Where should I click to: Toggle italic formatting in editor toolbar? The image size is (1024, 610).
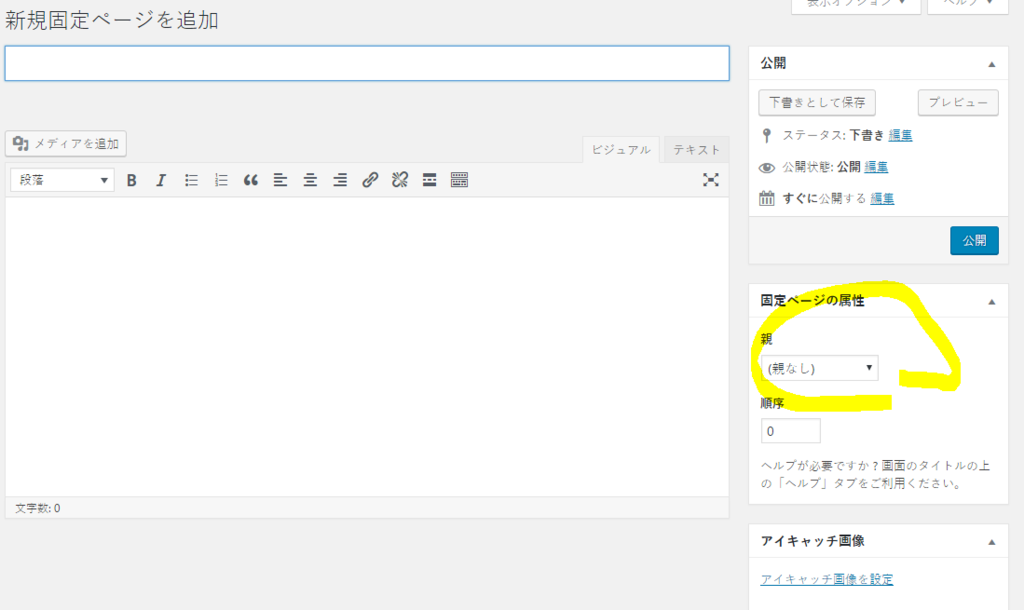tap(161, 180)
